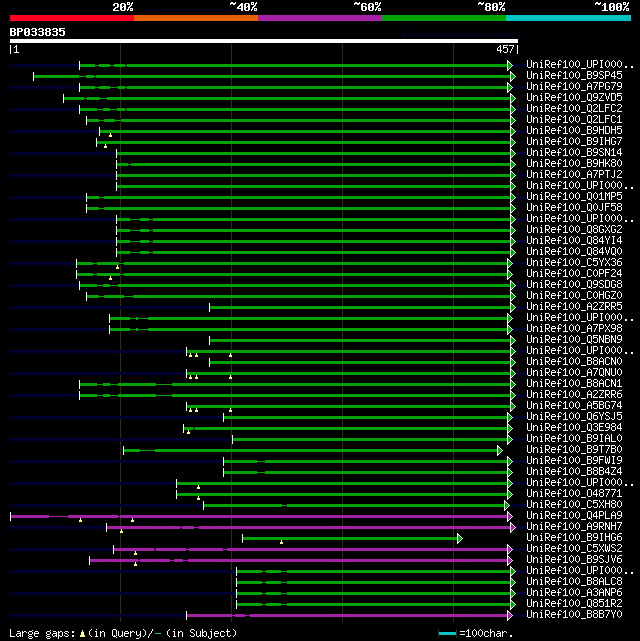The height and width of the screenshot is (641, 640).
Task: Select the UniRef100_B9IHG7 label
Action: 574,142
